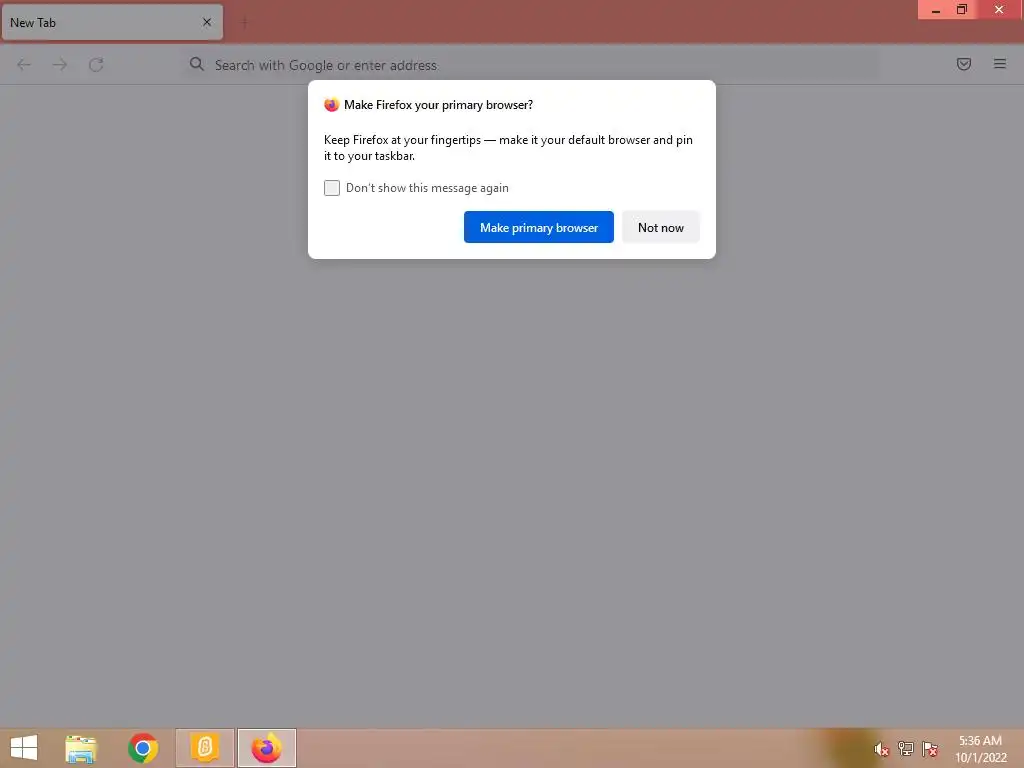The height and width of the screenshot is (768, 1024).
Task: Go forward to the next page
Action: click(x=60, y=65)
